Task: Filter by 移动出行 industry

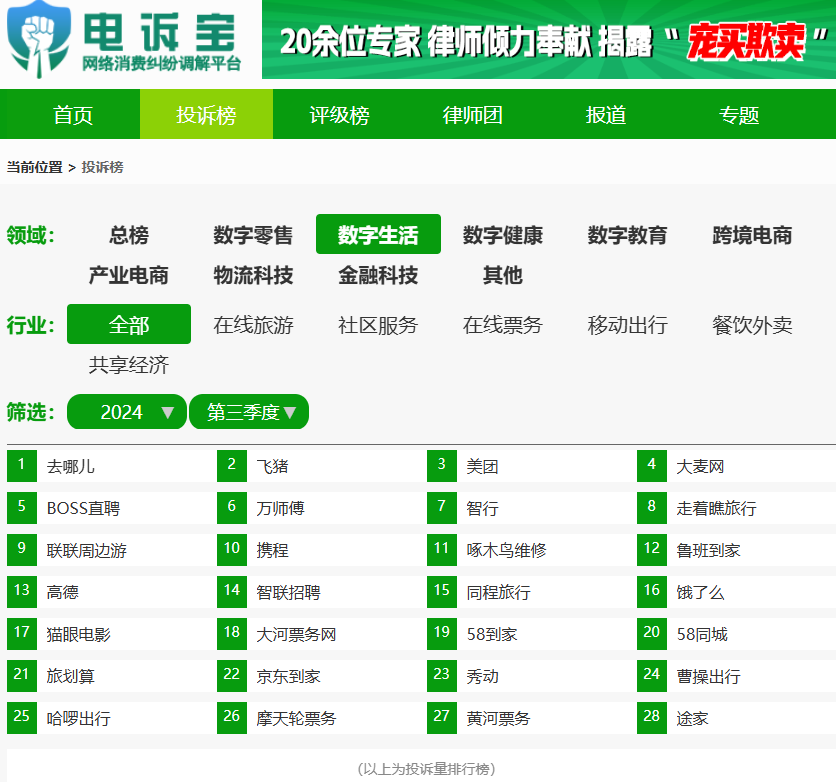Action: (628, 325)
